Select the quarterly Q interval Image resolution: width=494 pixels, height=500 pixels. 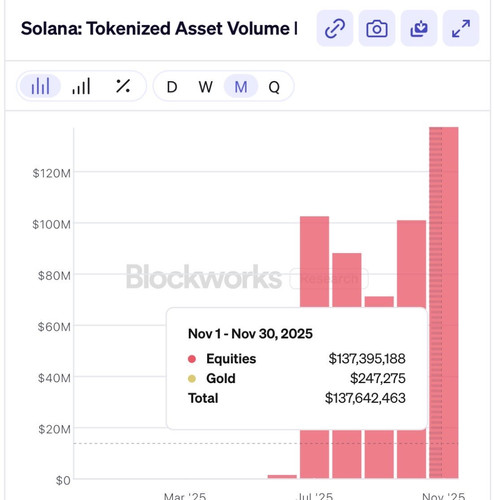(274, 87)
